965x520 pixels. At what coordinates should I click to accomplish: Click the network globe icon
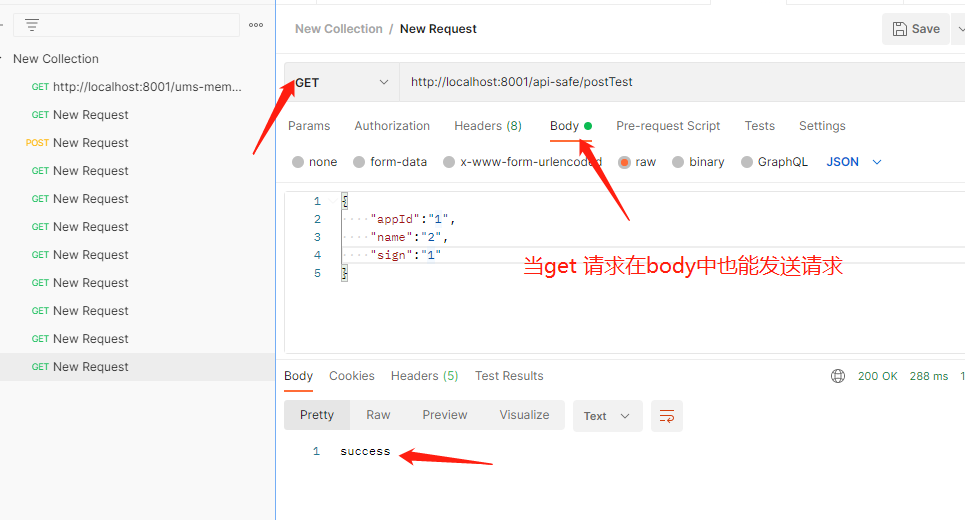[x=838, y=376]
